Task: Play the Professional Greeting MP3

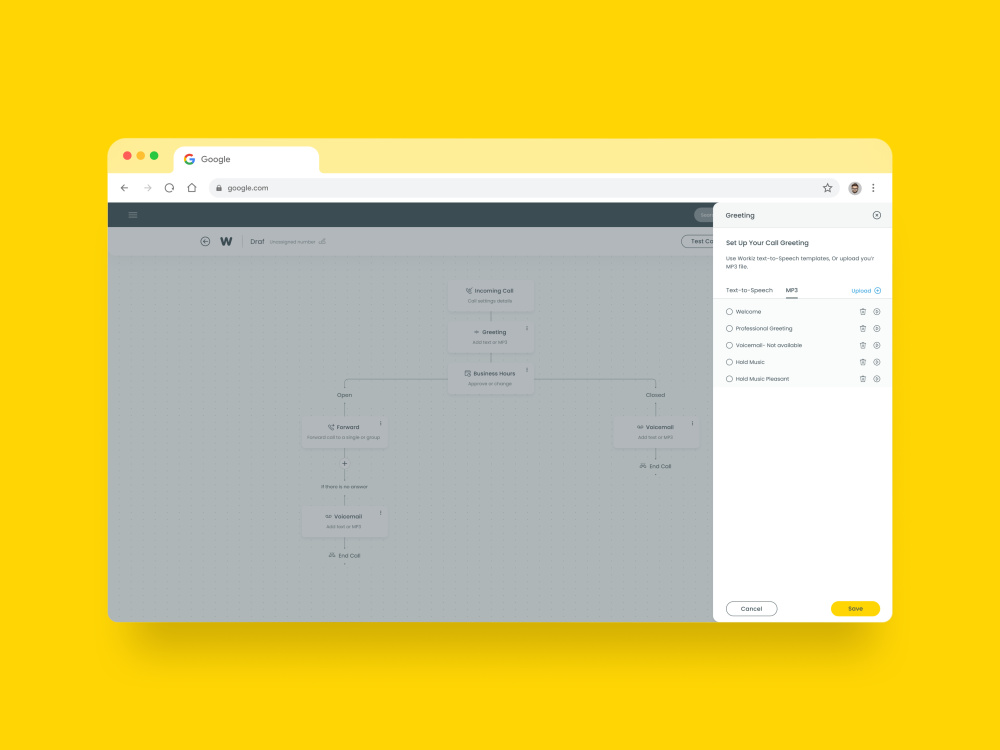Action: (877, 328)
